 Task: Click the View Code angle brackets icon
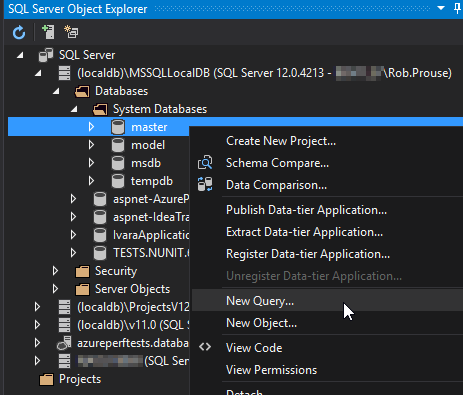point(205,347)
